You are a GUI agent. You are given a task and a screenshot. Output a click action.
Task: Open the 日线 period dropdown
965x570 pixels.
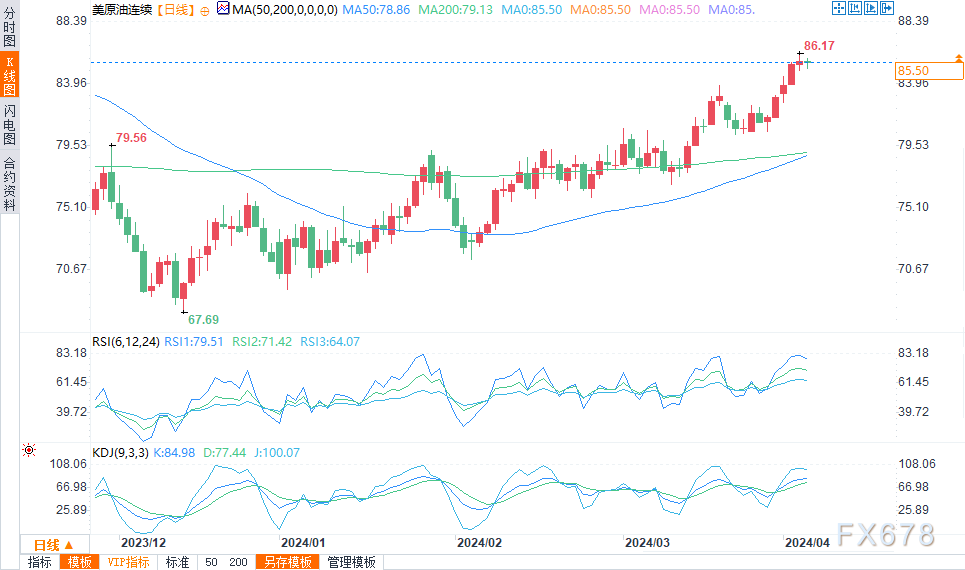54,545
